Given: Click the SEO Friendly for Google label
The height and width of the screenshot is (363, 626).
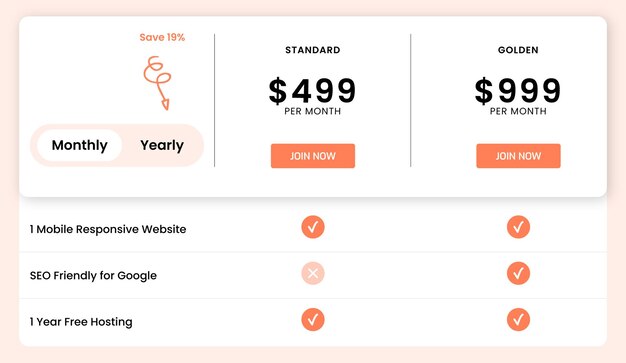Looking at the screenshot, I should 93,276.
